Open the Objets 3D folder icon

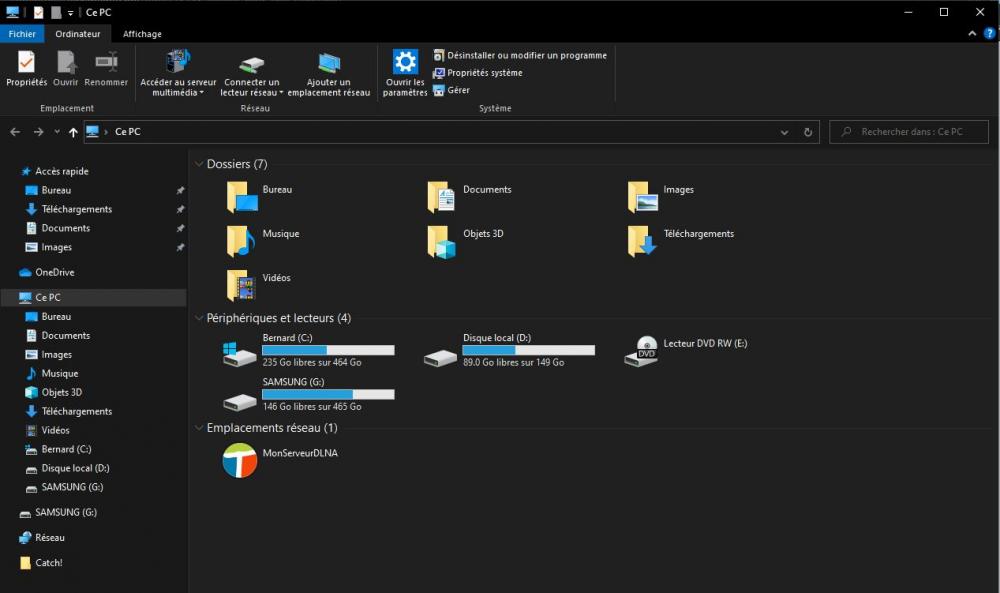coord(441,241)
